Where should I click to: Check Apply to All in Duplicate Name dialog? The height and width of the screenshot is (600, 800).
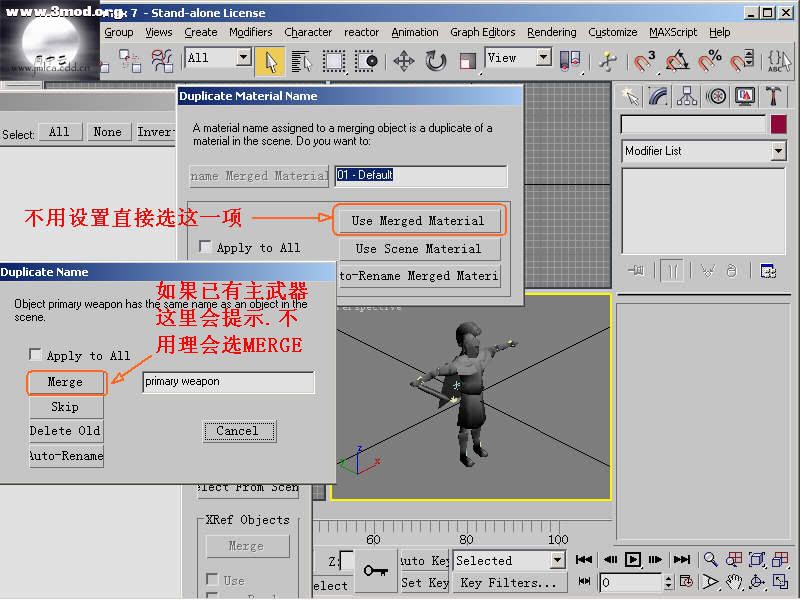coord(36,355)
